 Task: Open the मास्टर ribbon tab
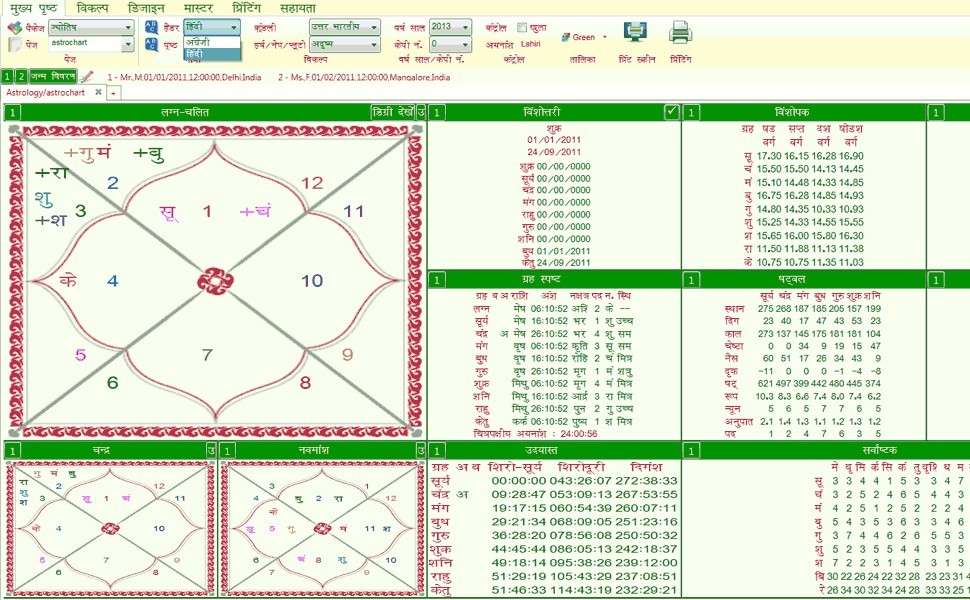(x=198, y=8)
